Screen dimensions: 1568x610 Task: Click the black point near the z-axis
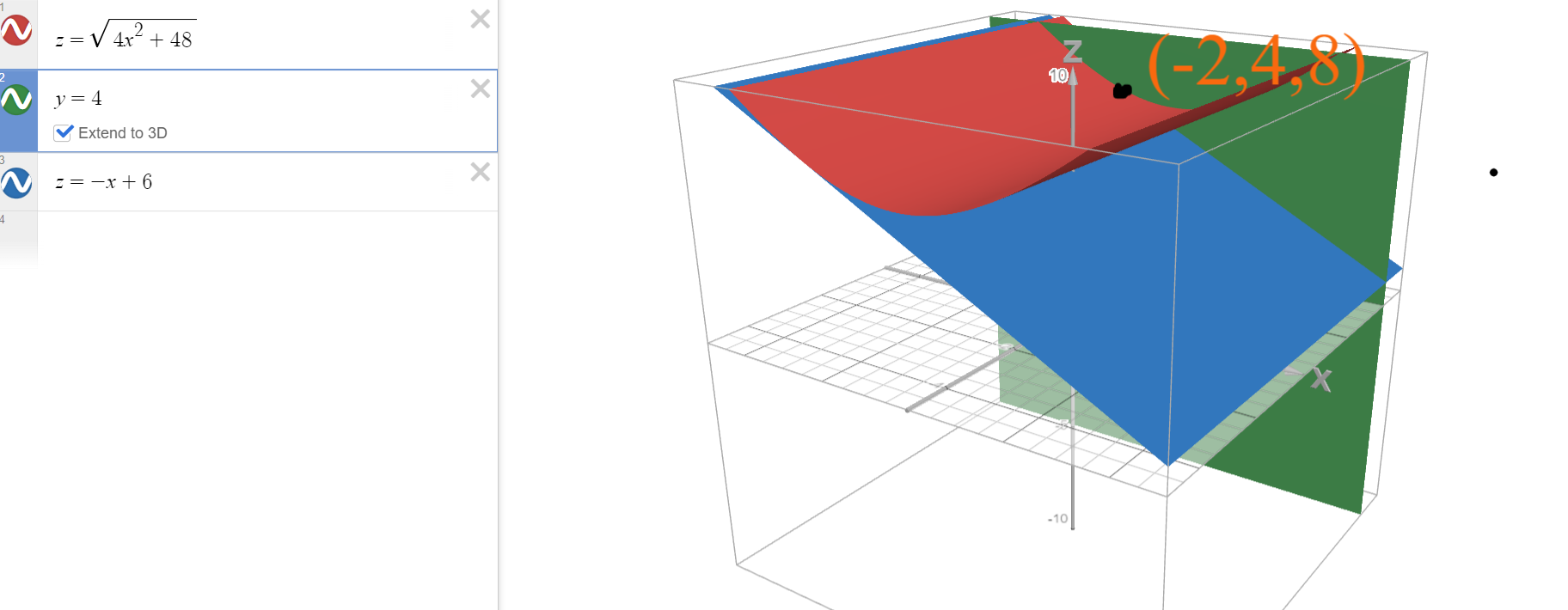click(1122, 90)
